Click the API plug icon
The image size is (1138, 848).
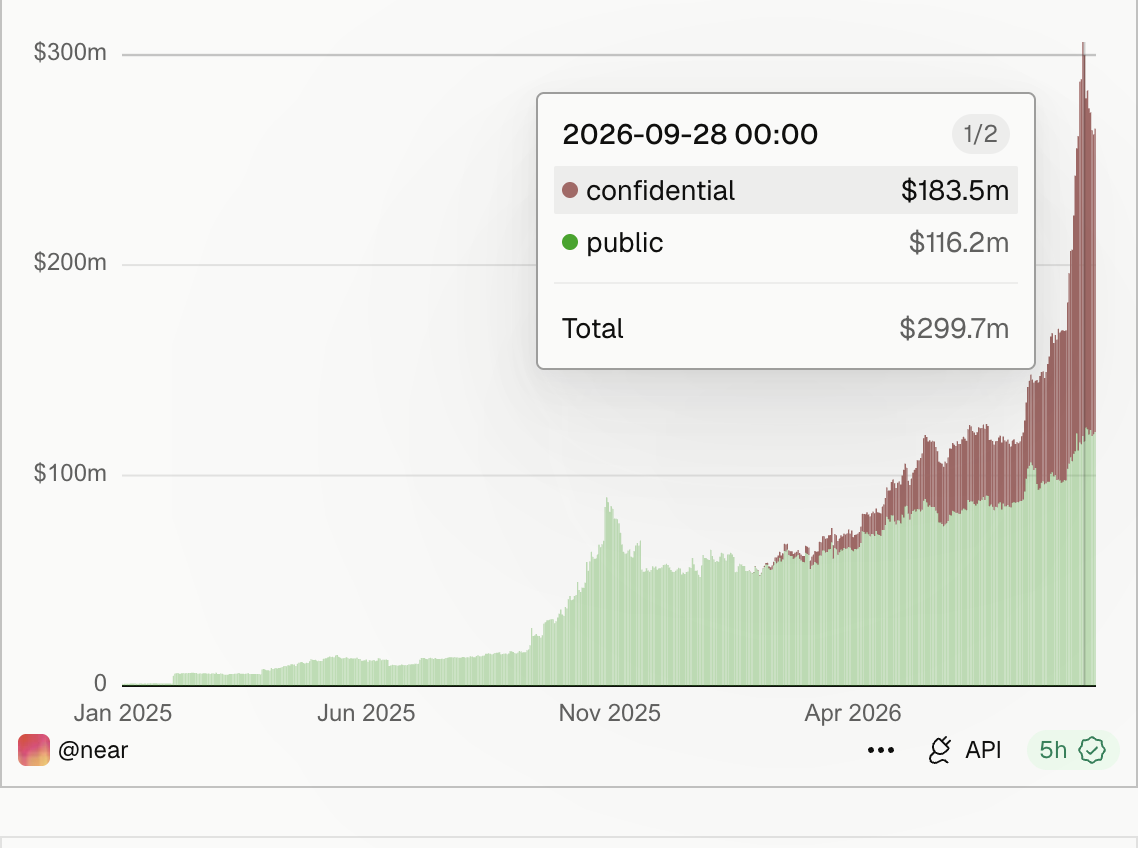tap(940, 750)
